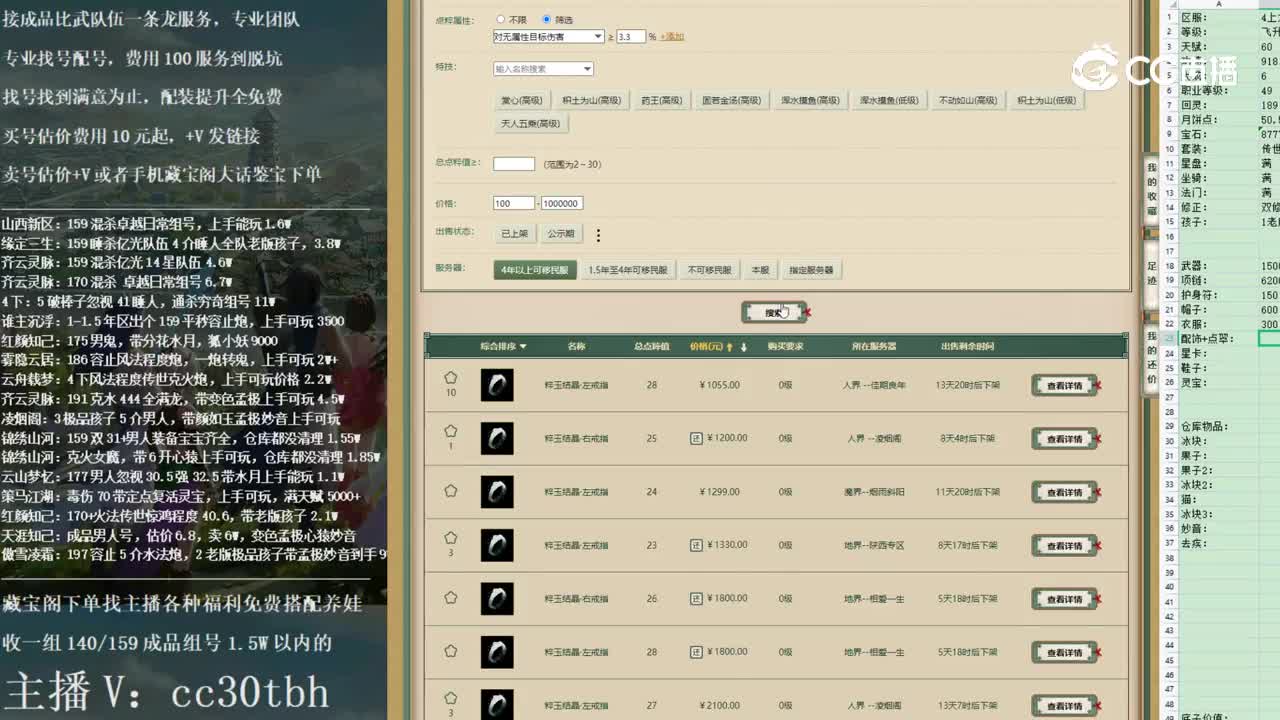This screenshot has width=1280, height=720.
Task: Click the 还 bargain icon beside ¥1330.00
Action: tap(696, 545)
